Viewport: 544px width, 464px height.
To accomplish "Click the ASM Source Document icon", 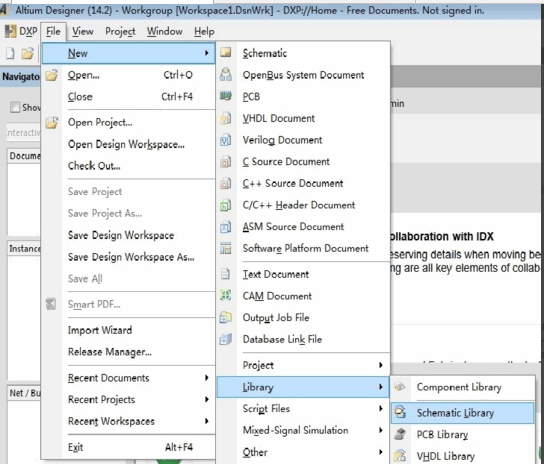I will tap(226, 227).
